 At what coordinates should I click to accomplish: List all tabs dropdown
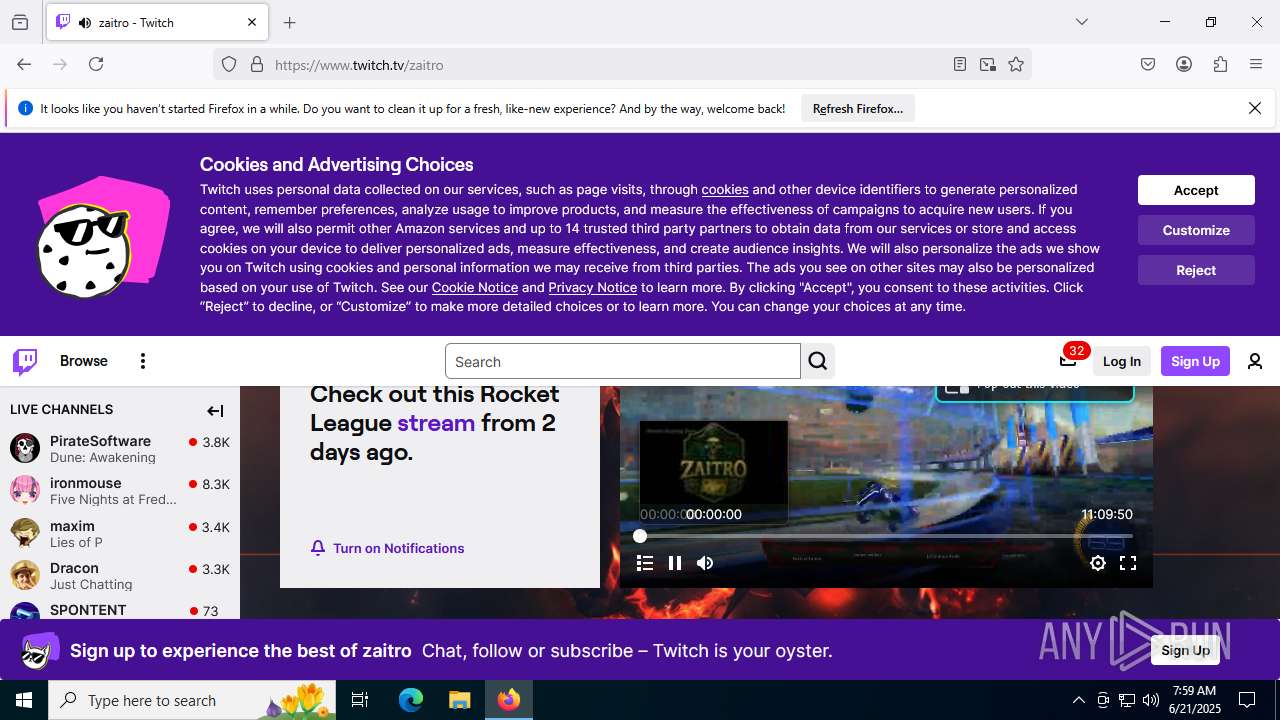(1082, 22)
